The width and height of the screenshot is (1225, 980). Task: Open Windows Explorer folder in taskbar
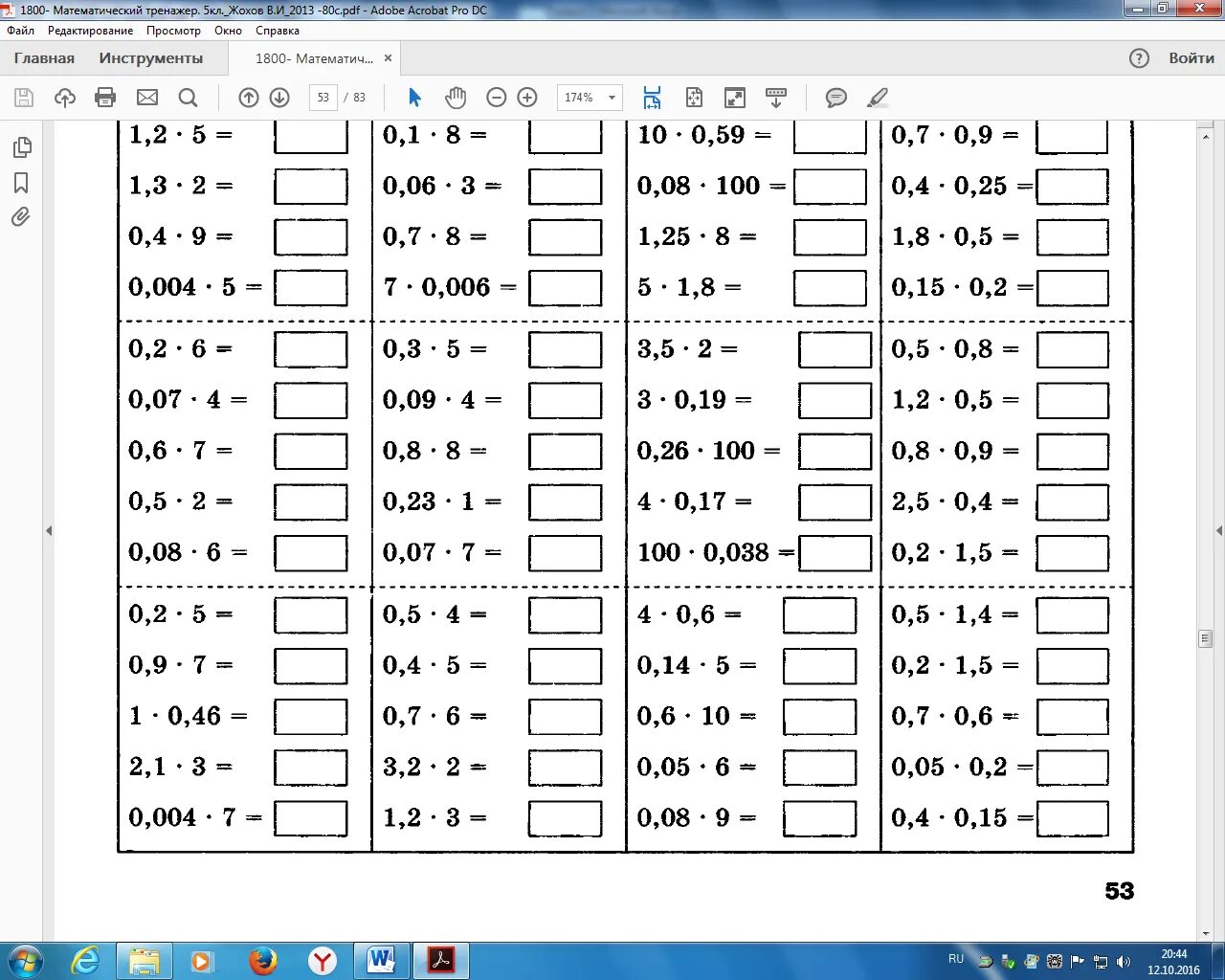[145, 960]
